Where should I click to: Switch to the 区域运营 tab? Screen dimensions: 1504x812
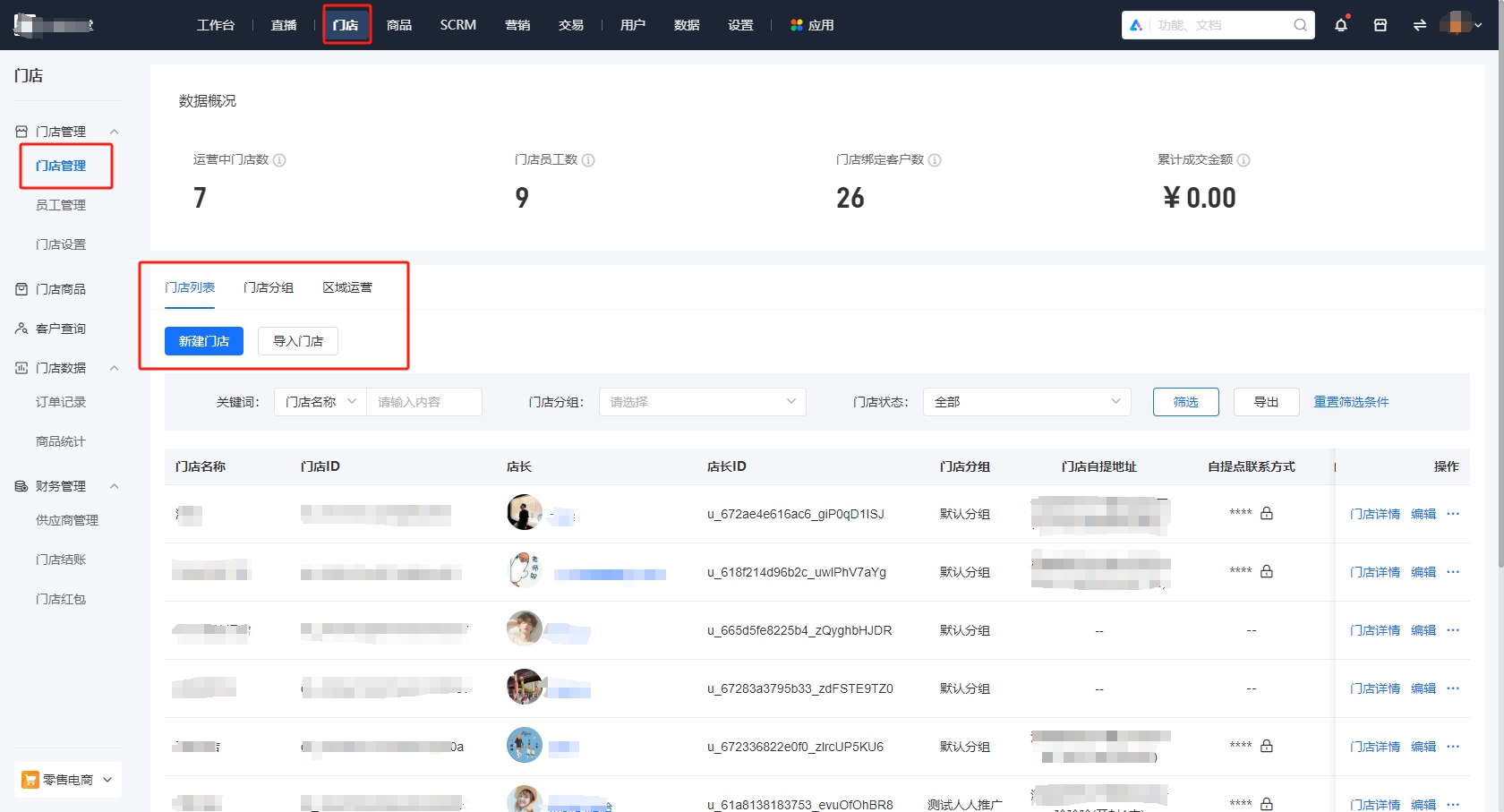coord(347,287)
